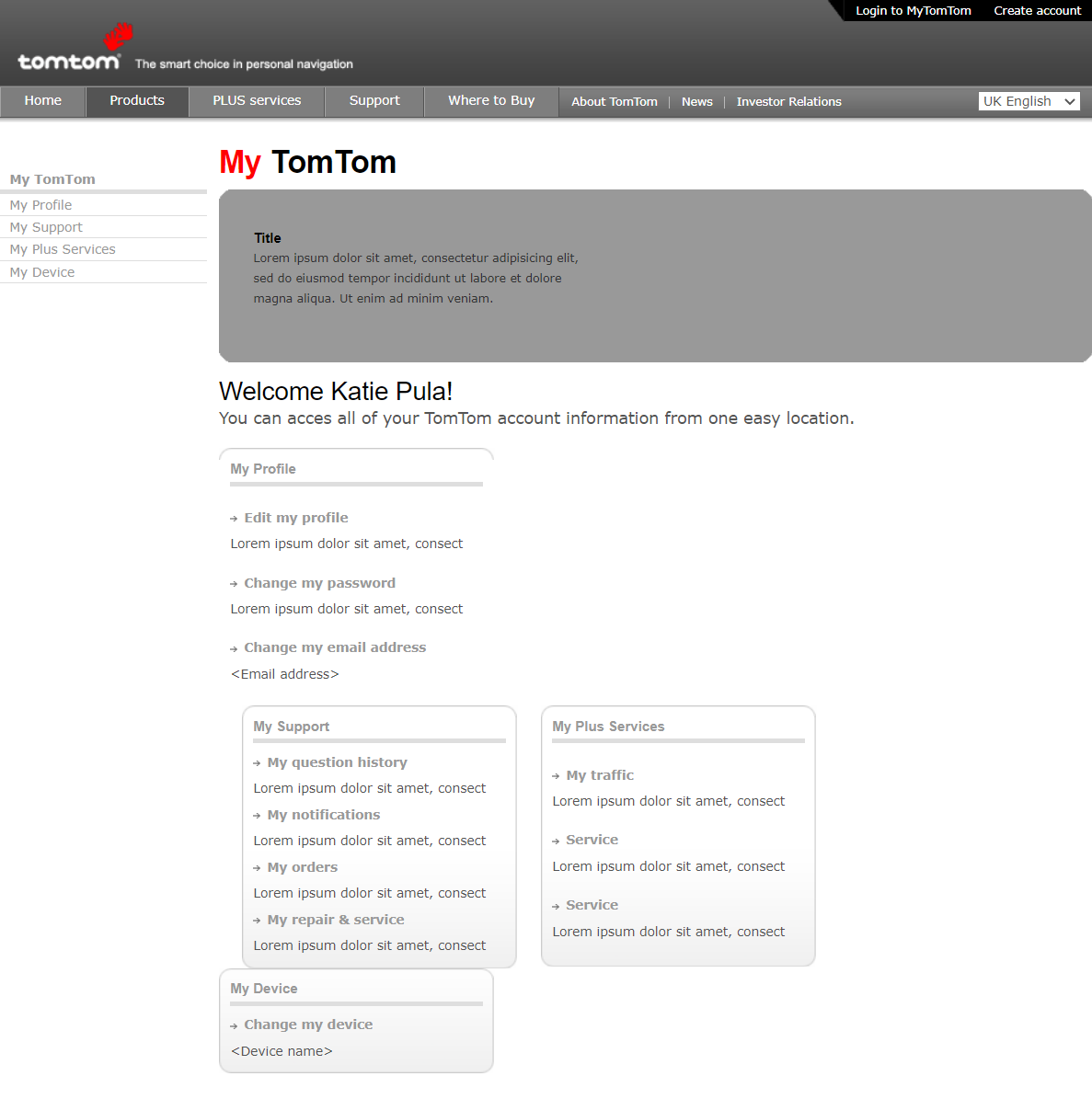Viewport: 1092px width, 1099px height.
Task: Select My TomTom in the sidebar
Action: coord(52,179)
